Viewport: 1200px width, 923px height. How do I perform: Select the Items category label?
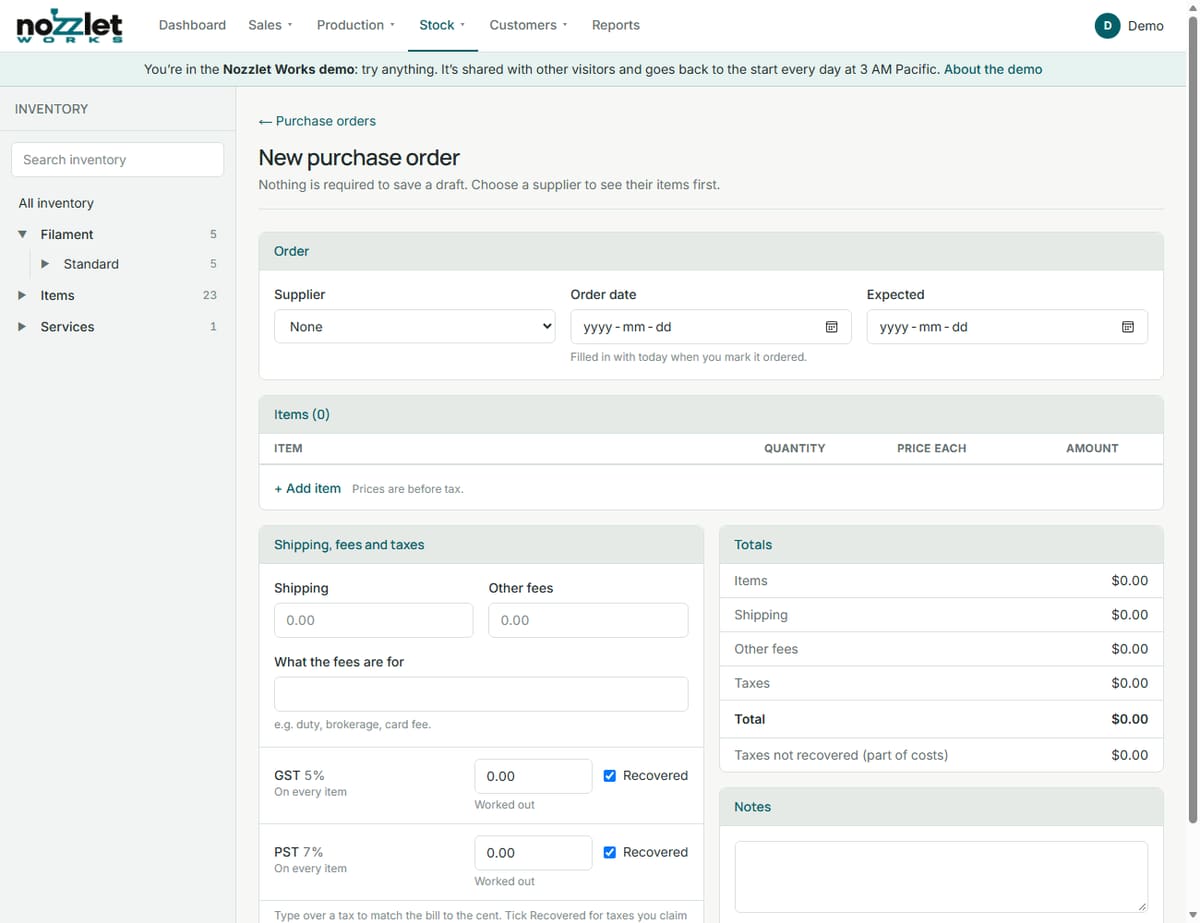coord(57,295)
